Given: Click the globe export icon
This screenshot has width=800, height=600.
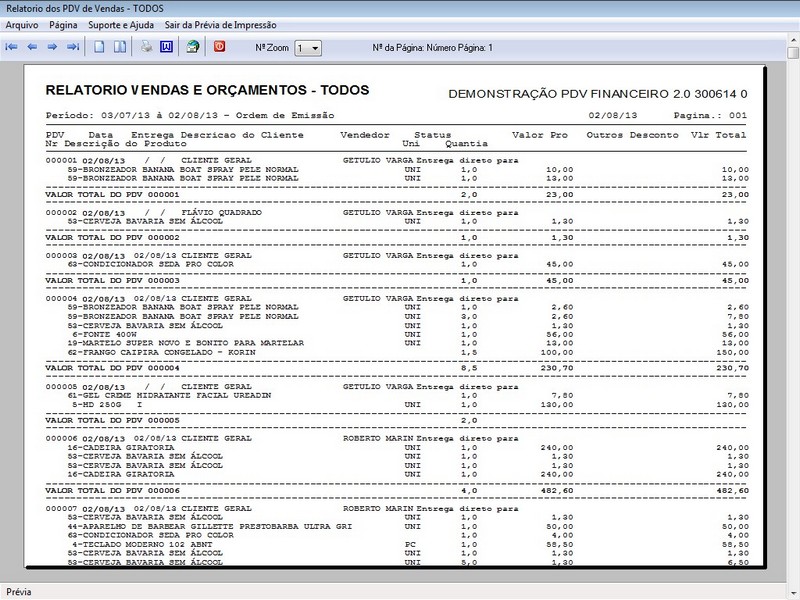Looking at the screenshot, I should tap(193, 47).
